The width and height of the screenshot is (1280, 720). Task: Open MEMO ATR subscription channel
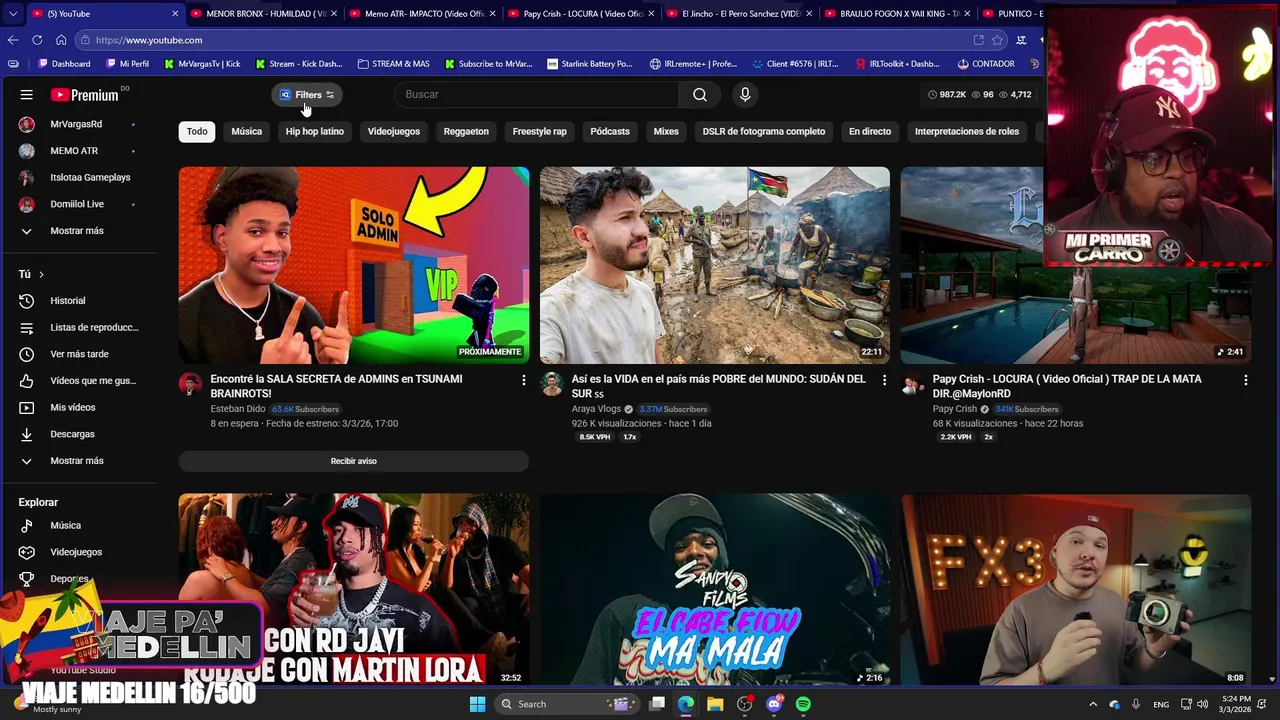click(x=78, y=151)
